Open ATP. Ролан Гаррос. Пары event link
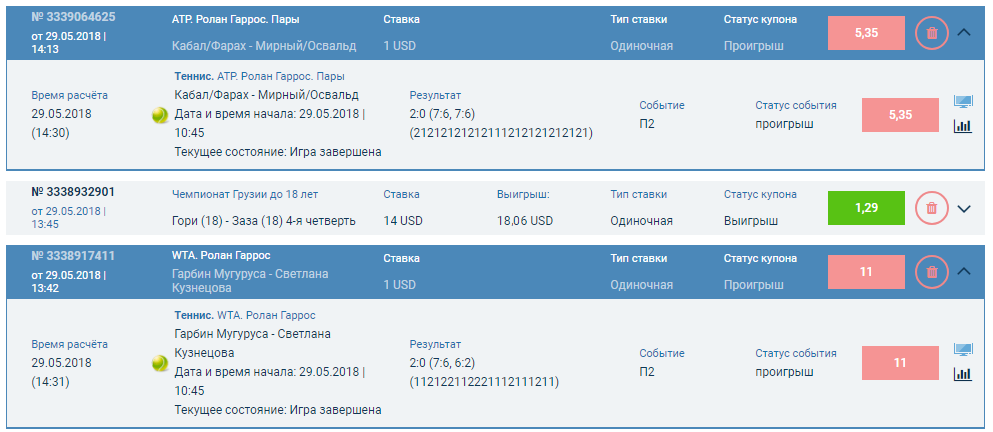This screenshot has width=993, height=432. (x=236, y=20)
